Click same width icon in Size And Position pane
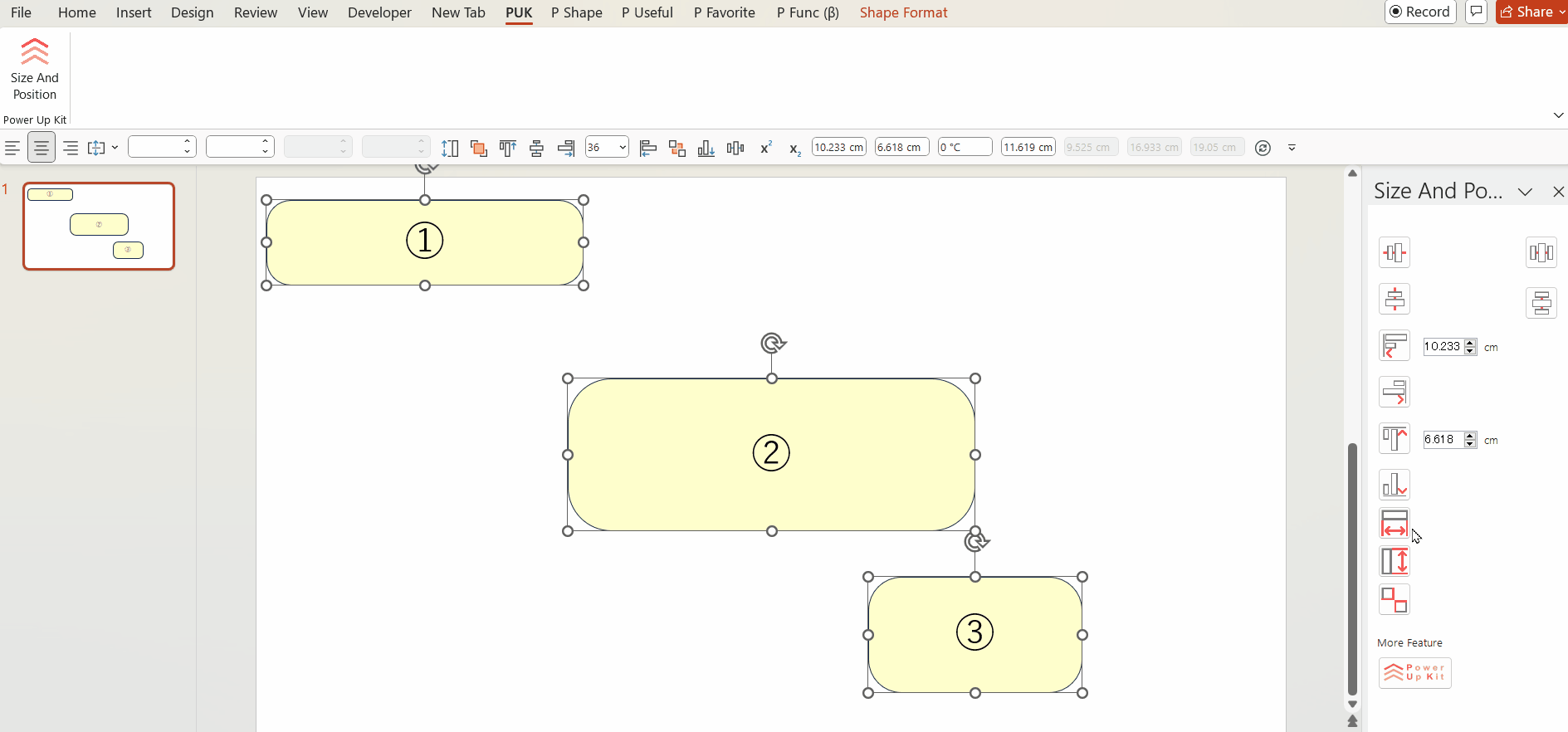1568x732 pixels. [x=1395, y=524]
